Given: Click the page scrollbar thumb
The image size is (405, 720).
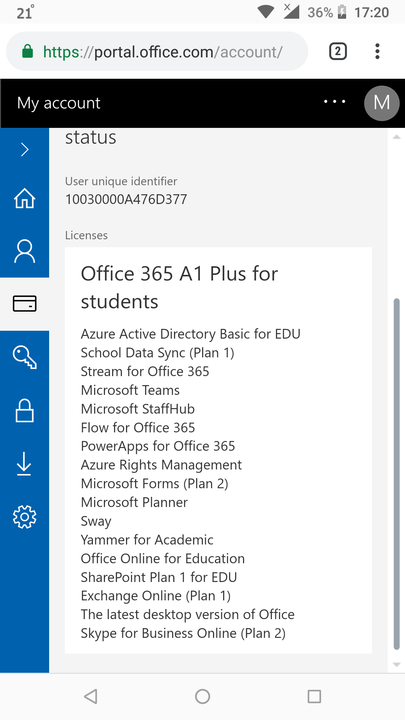Looking at the screenshot, I should [x=397, y=474].
